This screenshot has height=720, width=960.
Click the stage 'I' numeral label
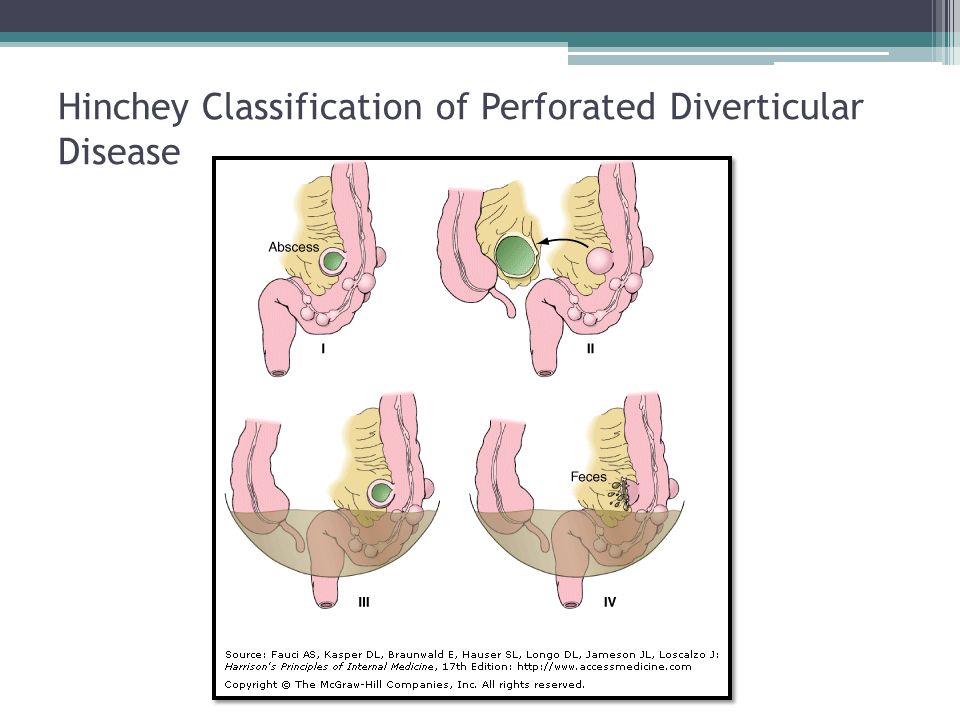click(323, 349)
